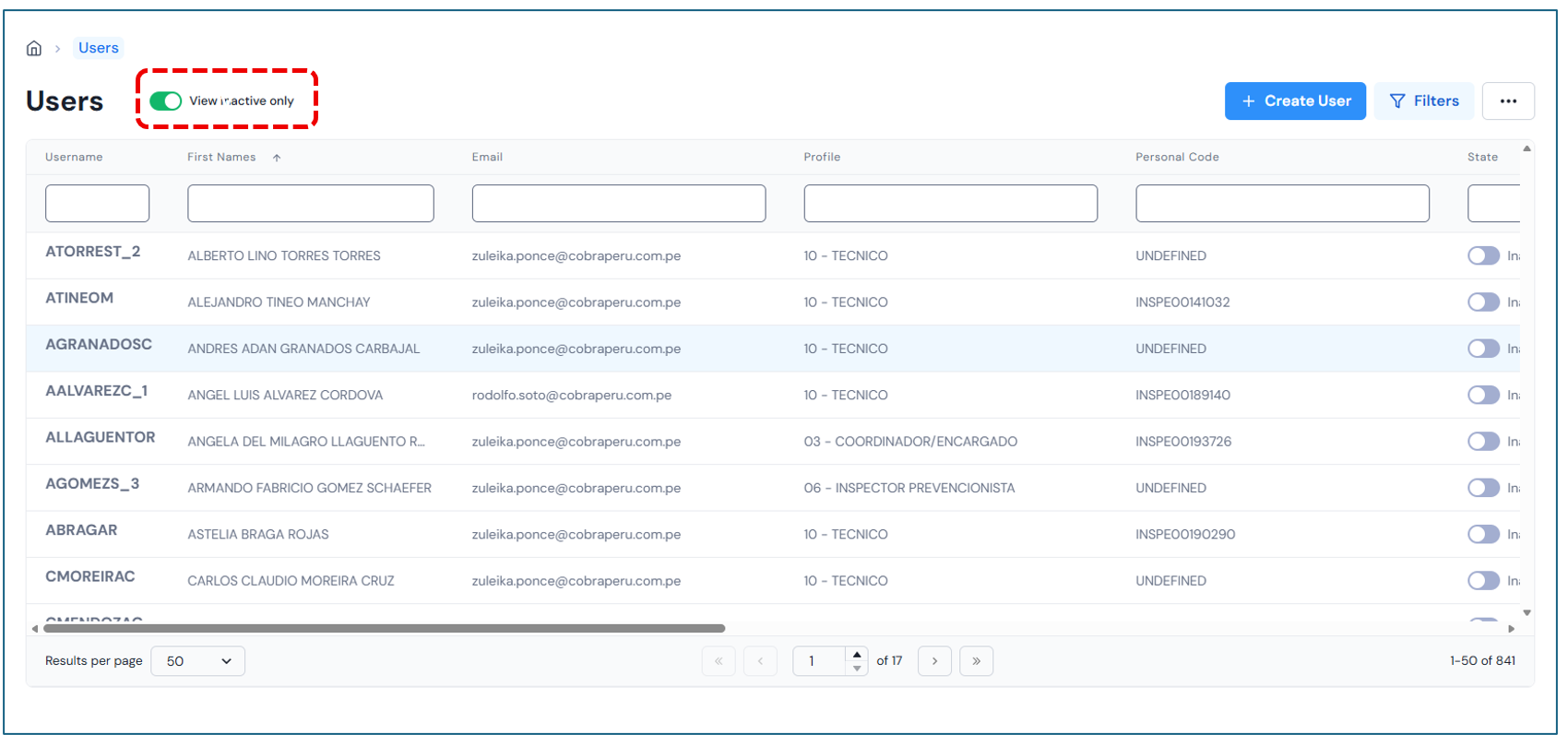Increment page number with up stepper
The height and width of the screenshot is (746, 1568).
[x=857, y=654]
